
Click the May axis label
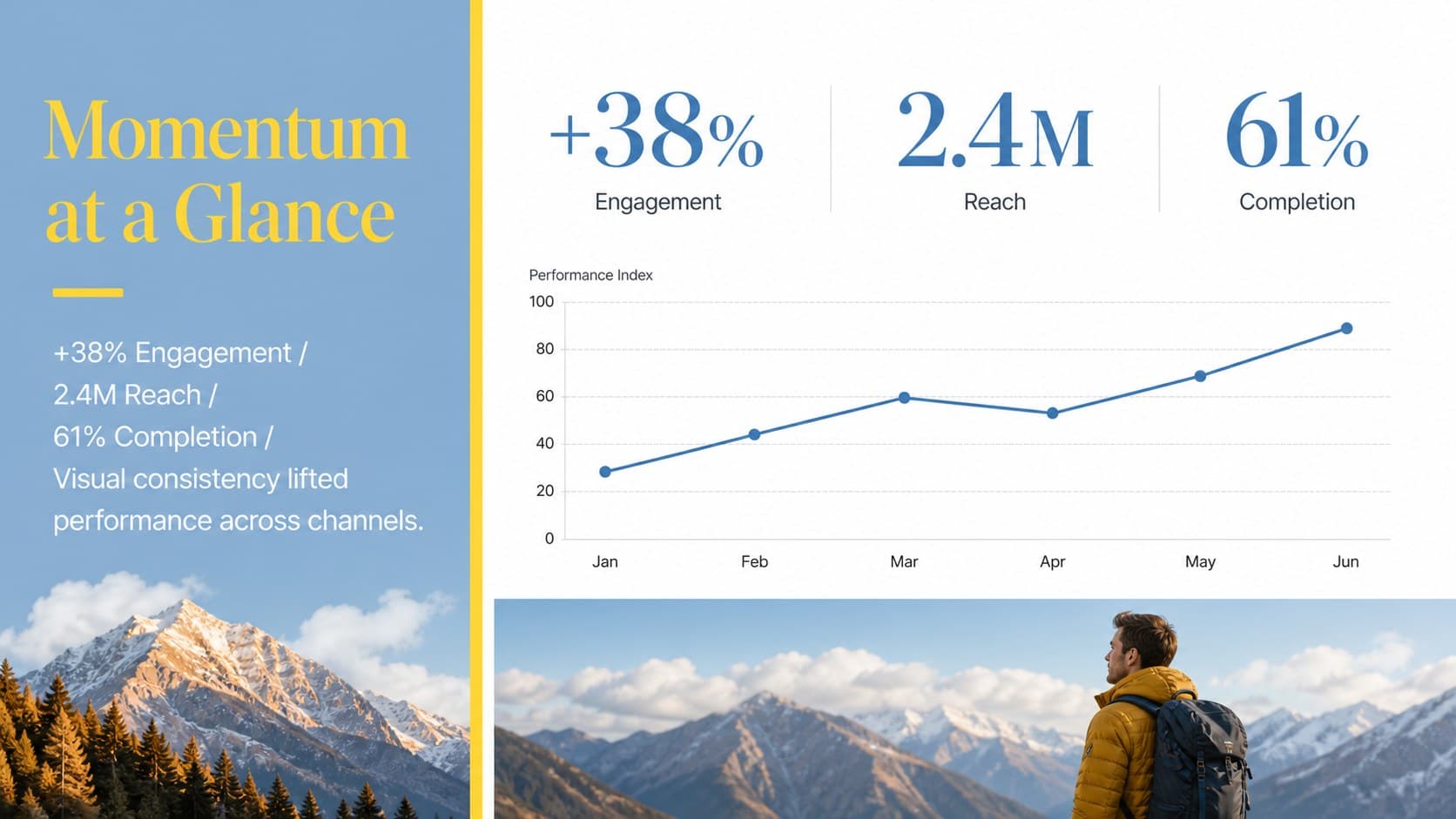tap(1200, 562)
